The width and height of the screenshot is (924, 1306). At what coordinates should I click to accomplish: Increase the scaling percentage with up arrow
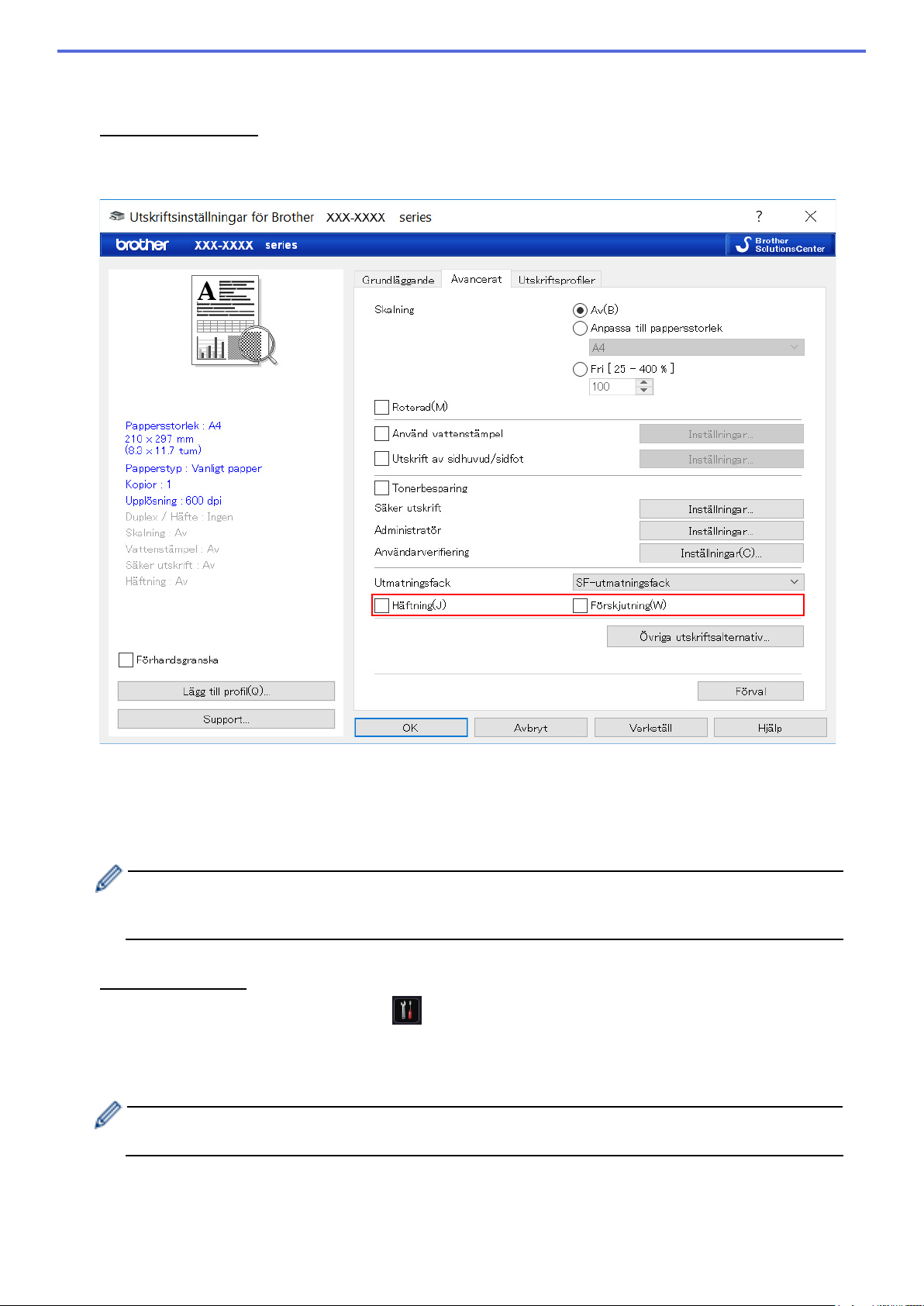(644, 383)
